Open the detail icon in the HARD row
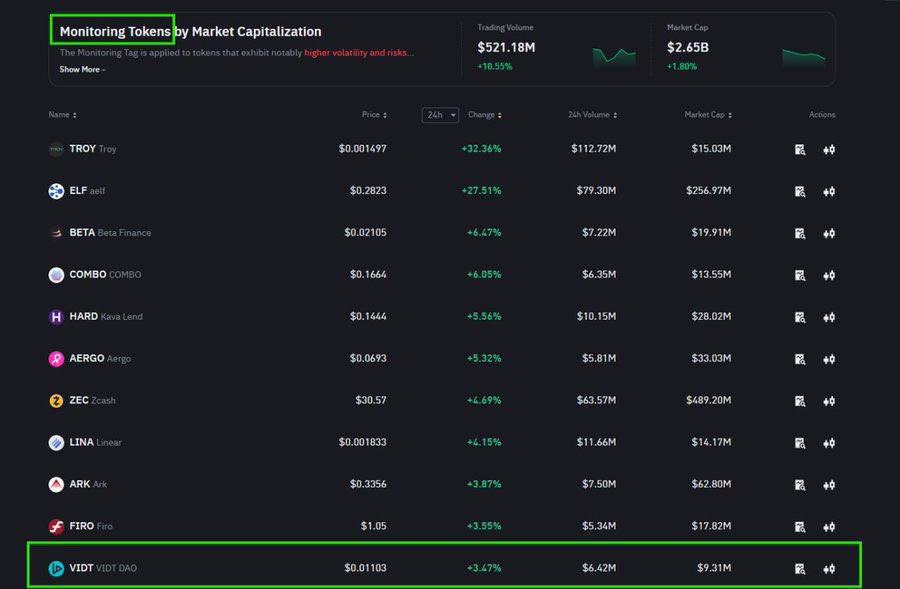The image size is (900, 589). pos(800,317)
